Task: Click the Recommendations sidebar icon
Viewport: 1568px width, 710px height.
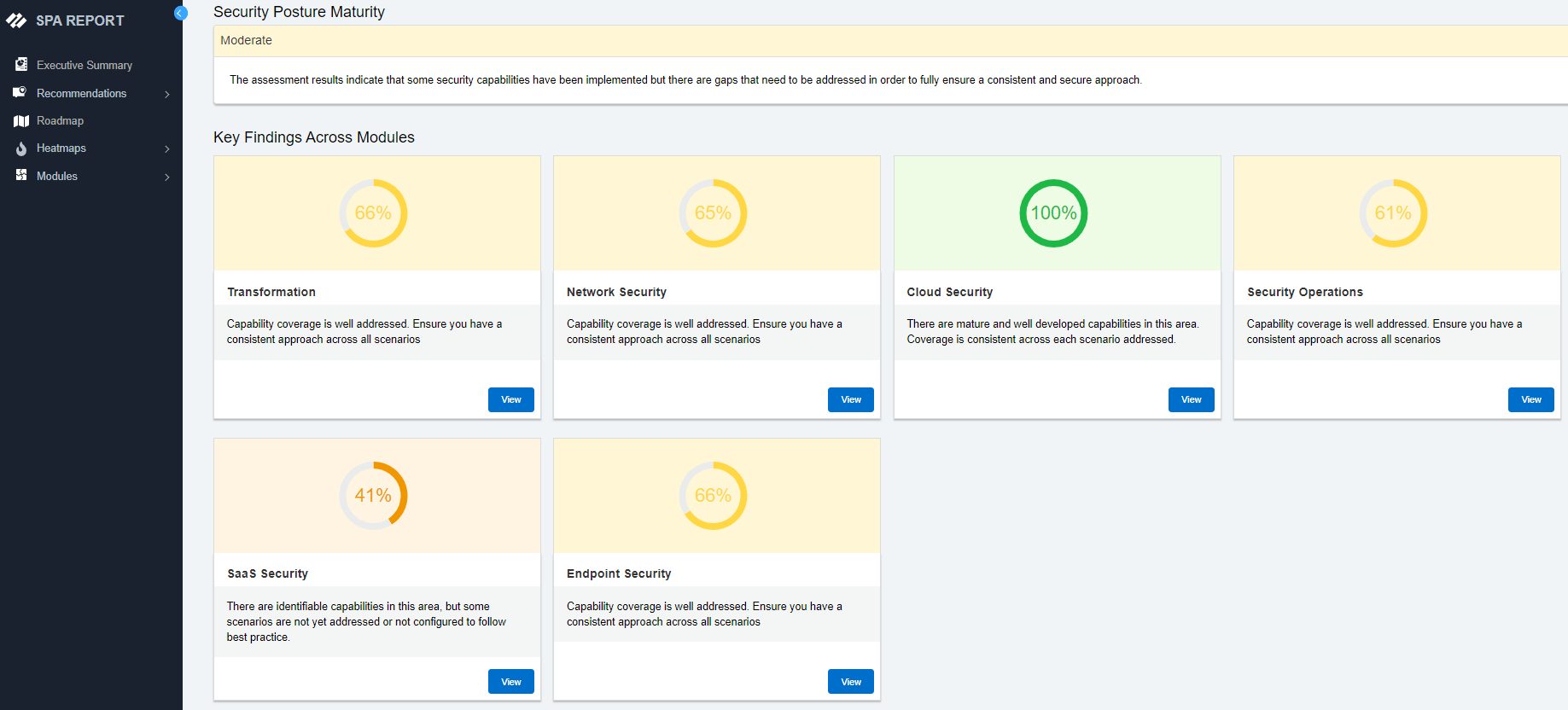Action: click(20, 92)
